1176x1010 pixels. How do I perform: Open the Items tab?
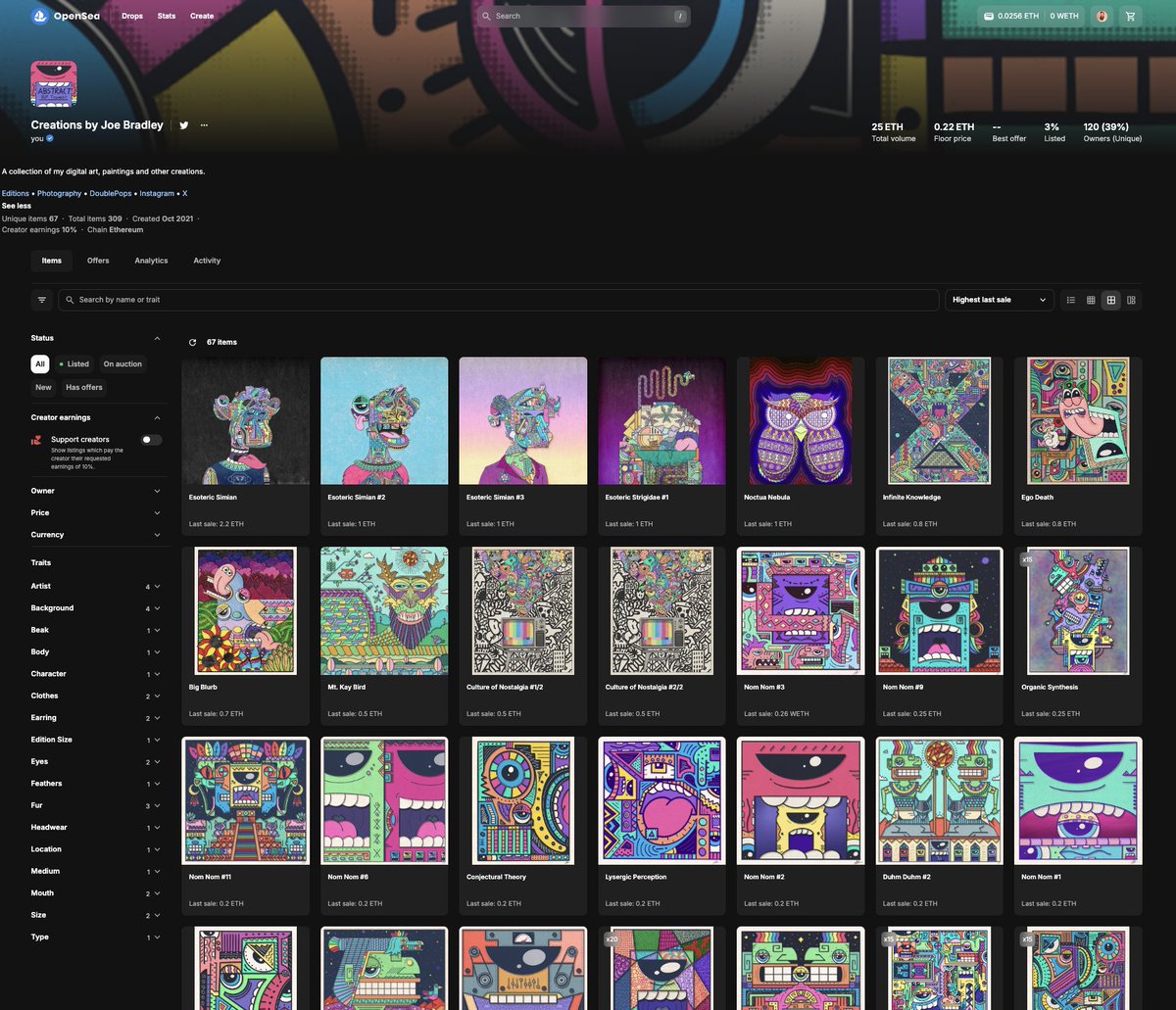(x=52, y=261)
